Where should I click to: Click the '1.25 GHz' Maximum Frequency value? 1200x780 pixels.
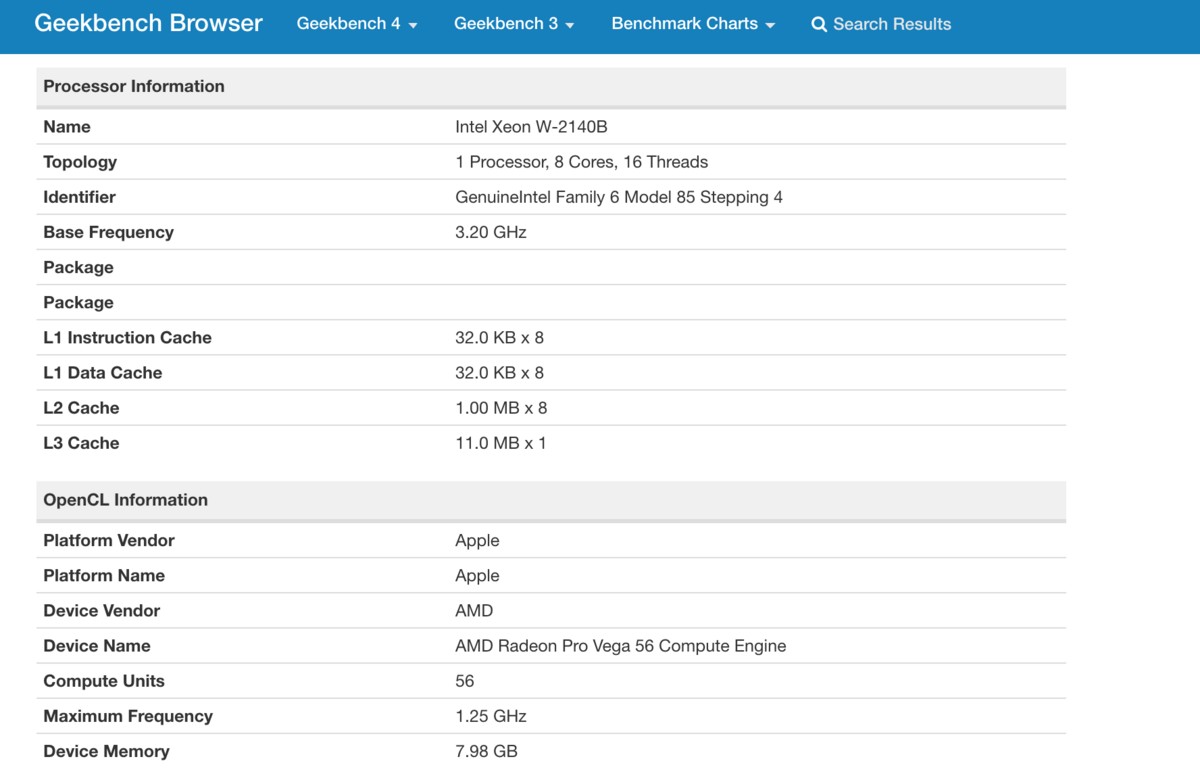490,716
